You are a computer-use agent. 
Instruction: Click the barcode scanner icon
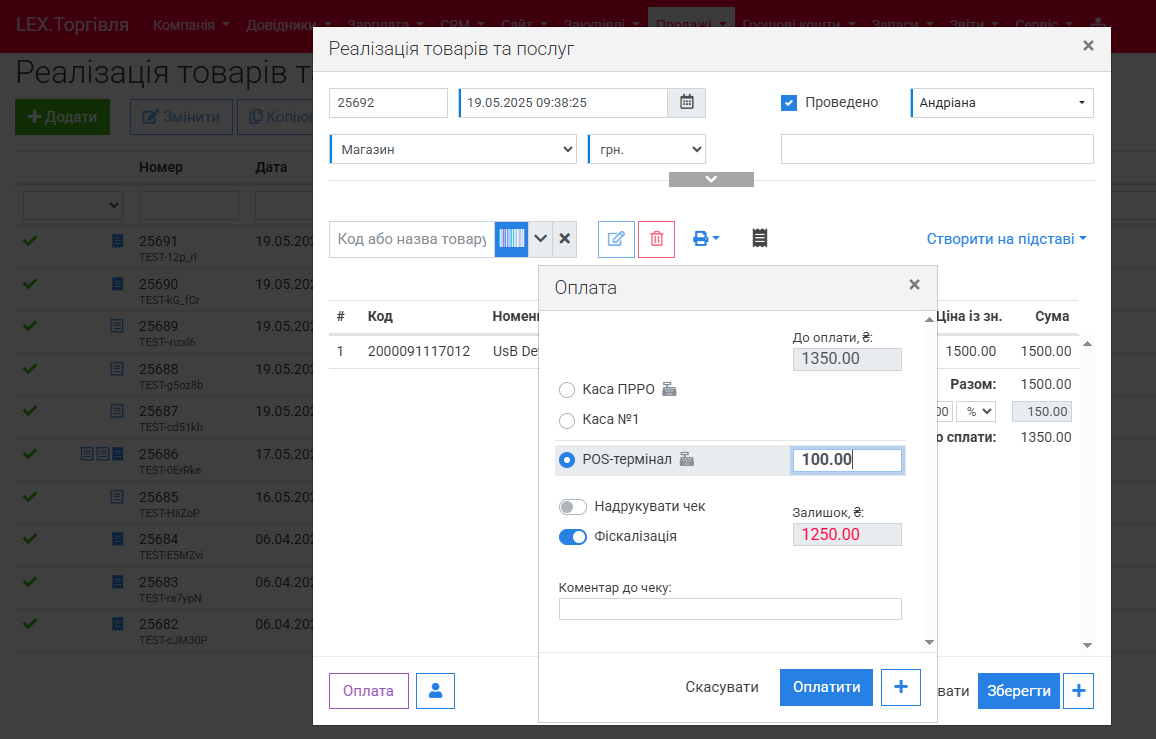coord(511,239)
